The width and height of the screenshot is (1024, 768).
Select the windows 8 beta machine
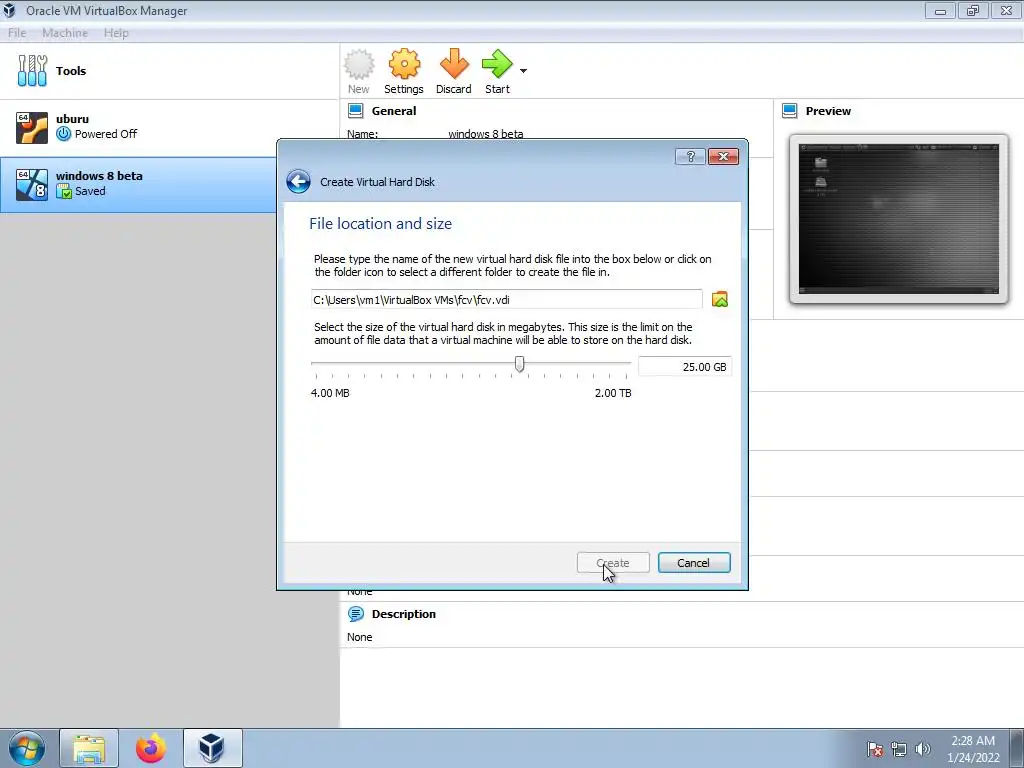(138, 184)
